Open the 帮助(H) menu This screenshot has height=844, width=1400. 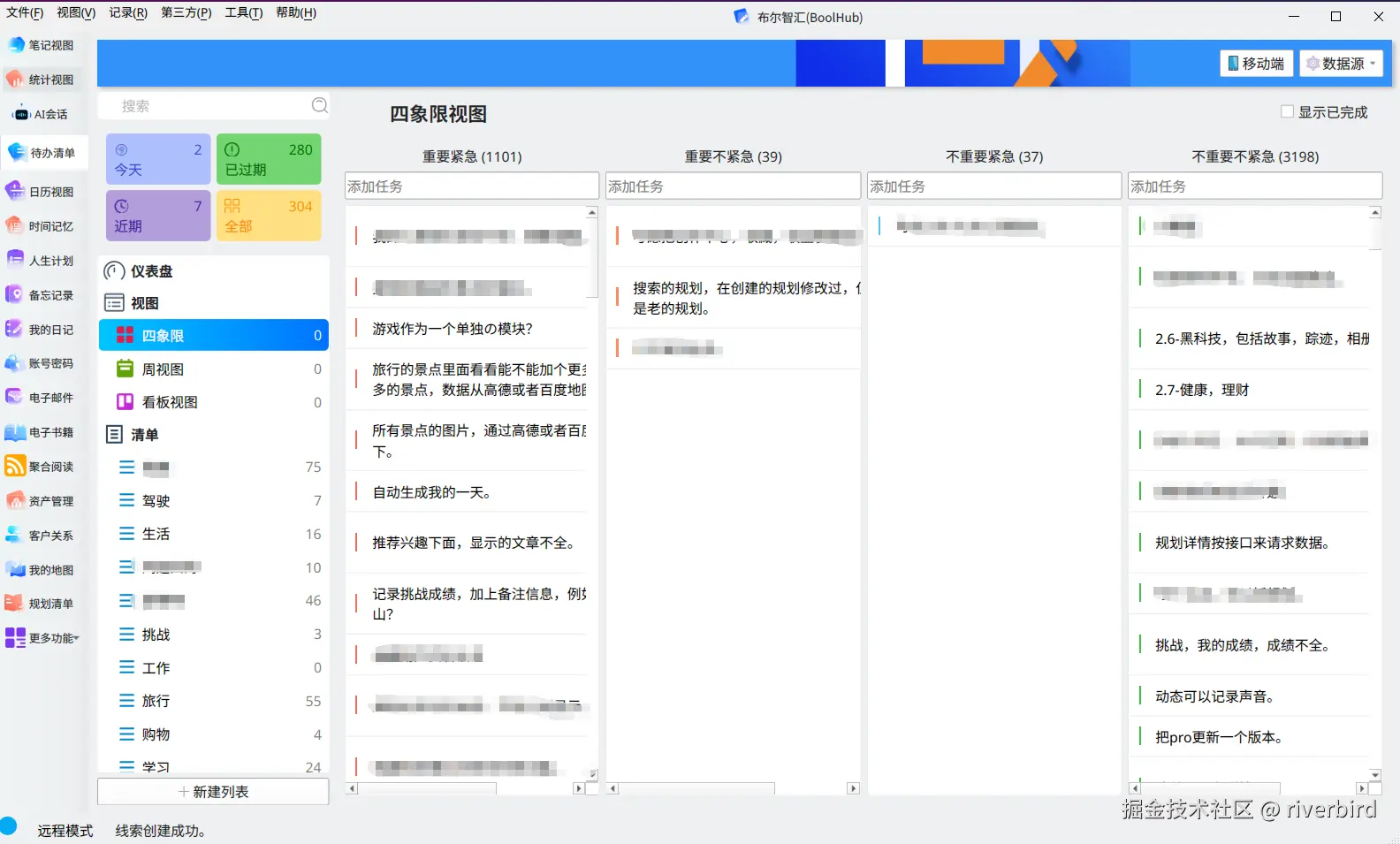[296, 12]
